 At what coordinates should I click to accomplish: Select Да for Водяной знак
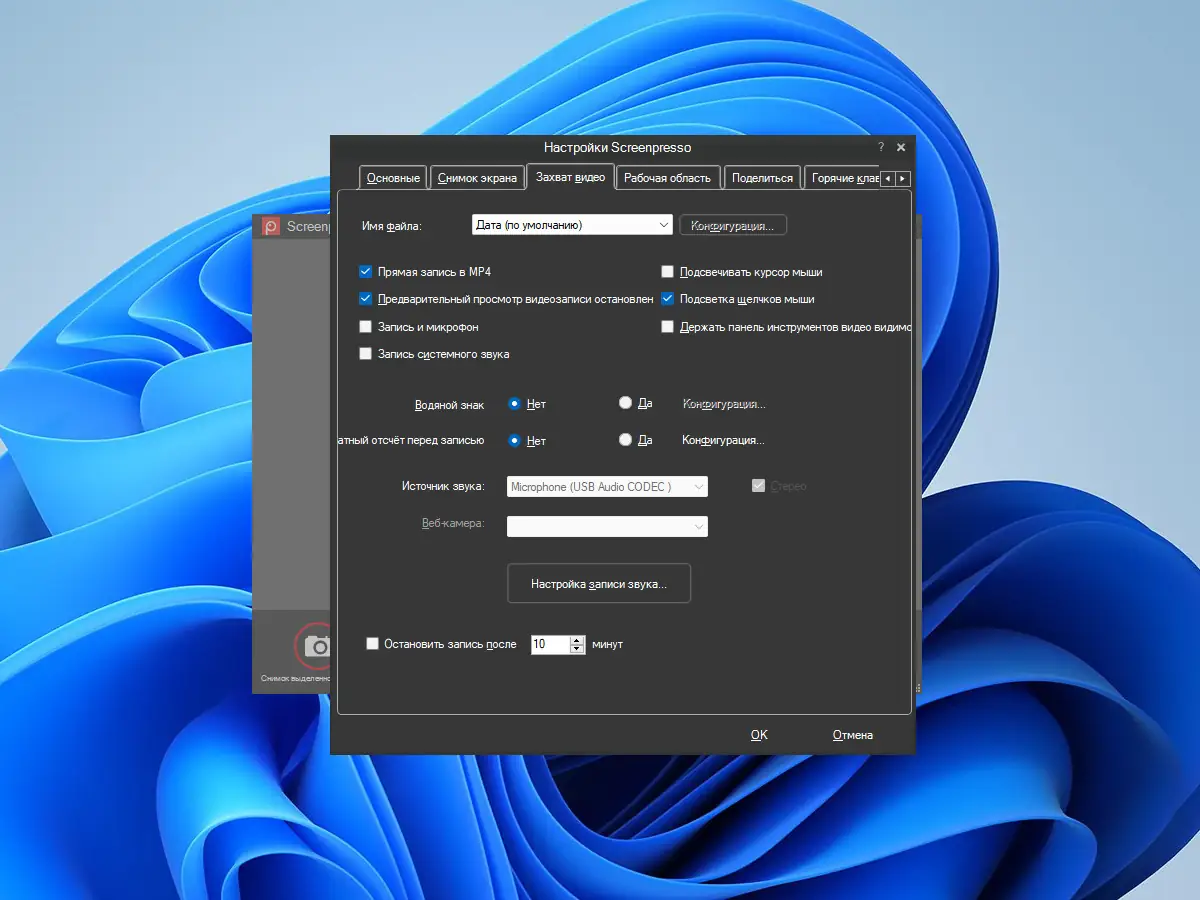pyautogui.click(x=625, y=403)
